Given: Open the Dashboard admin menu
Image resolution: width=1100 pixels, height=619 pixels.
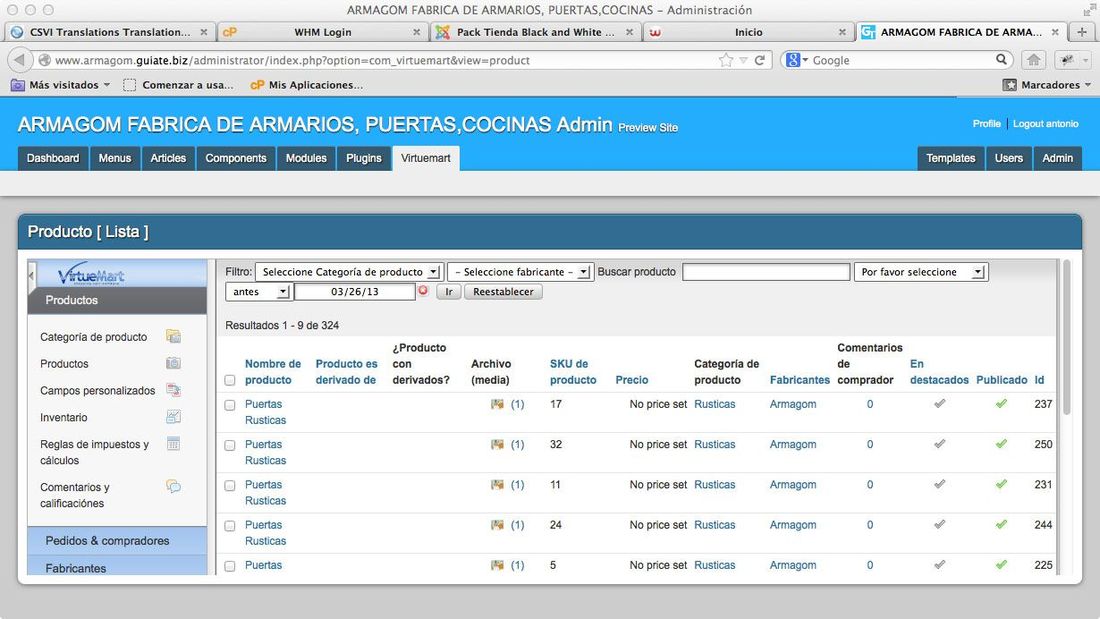Looking at the screenshot, I should (53, 158).
